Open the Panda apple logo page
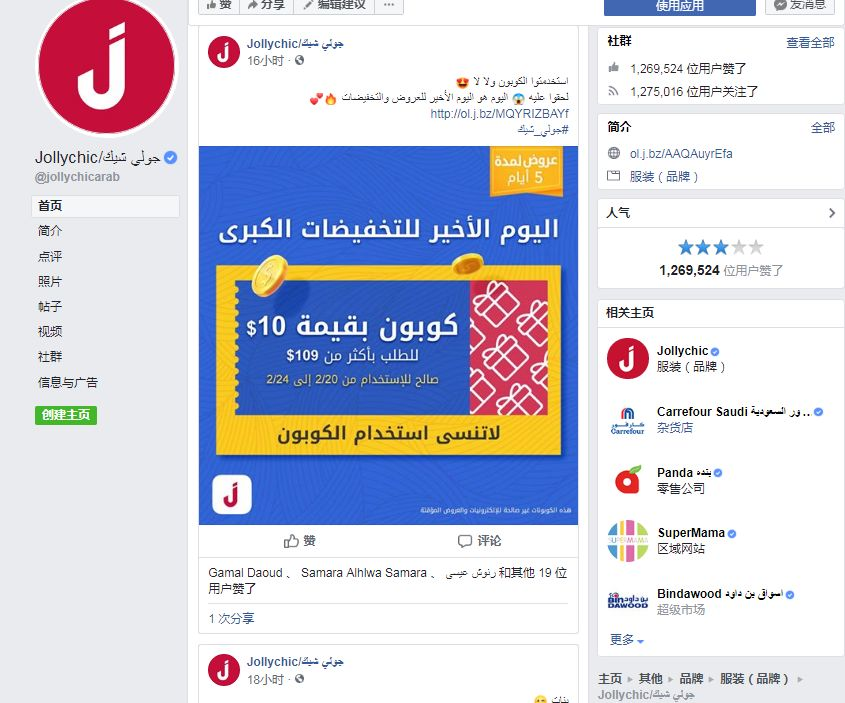The height and width of the screenshot is (703, 845). pyautogui.click(x=627, y=480)
